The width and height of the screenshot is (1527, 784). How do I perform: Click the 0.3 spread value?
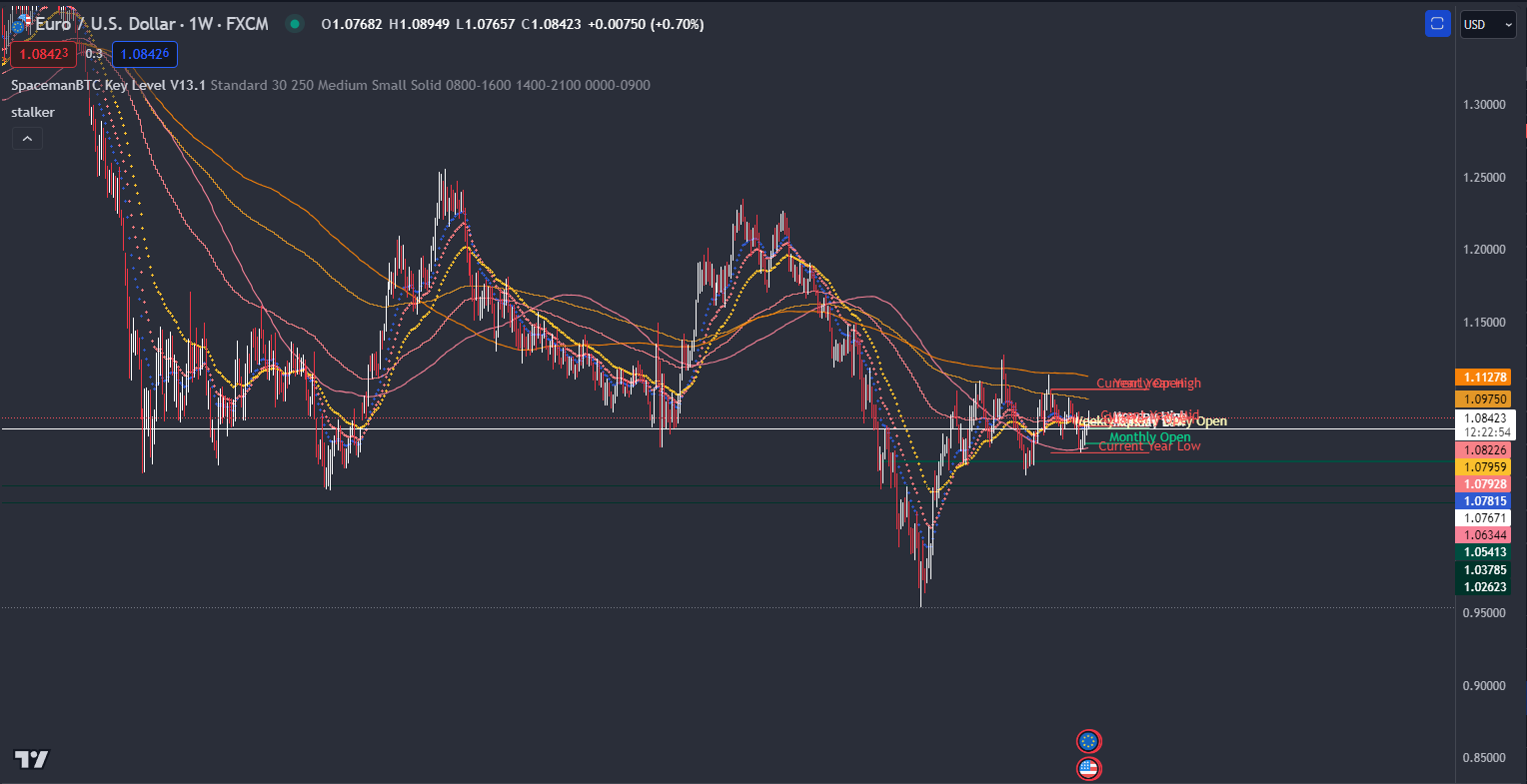coord(94,54)
